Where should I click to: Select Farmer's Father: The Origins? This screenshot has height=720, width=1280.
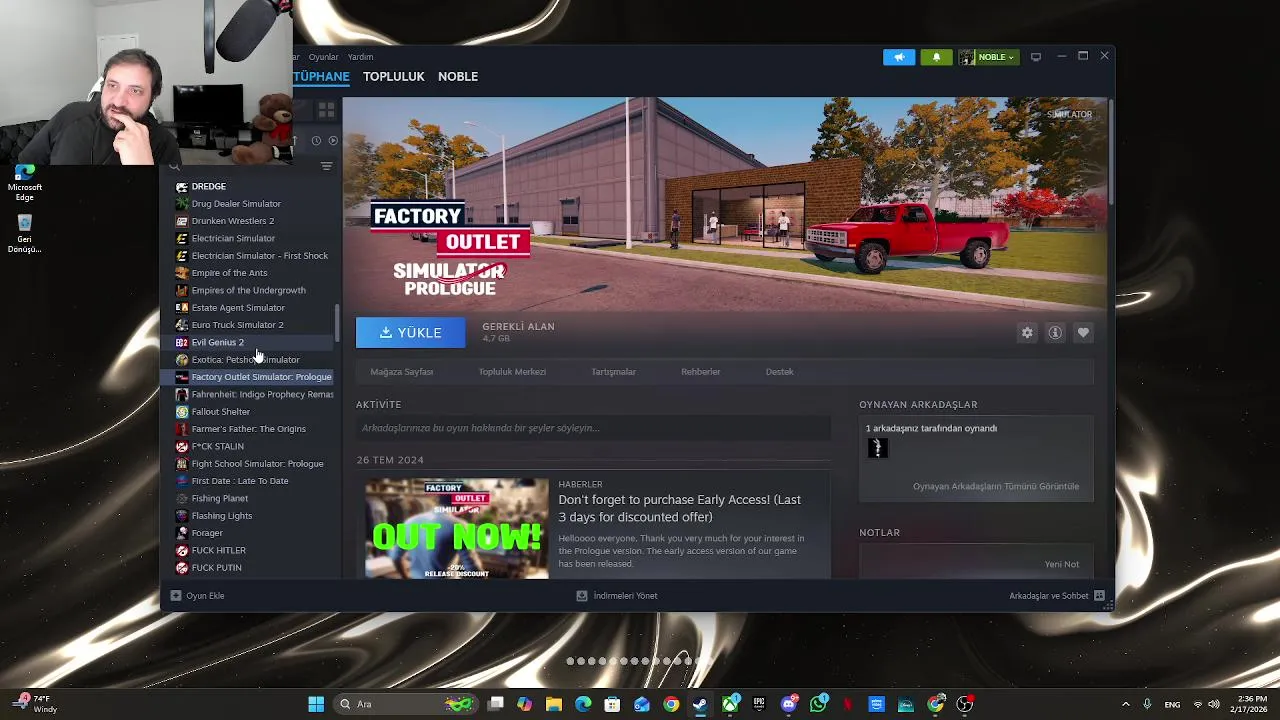[x=251, y=429]
